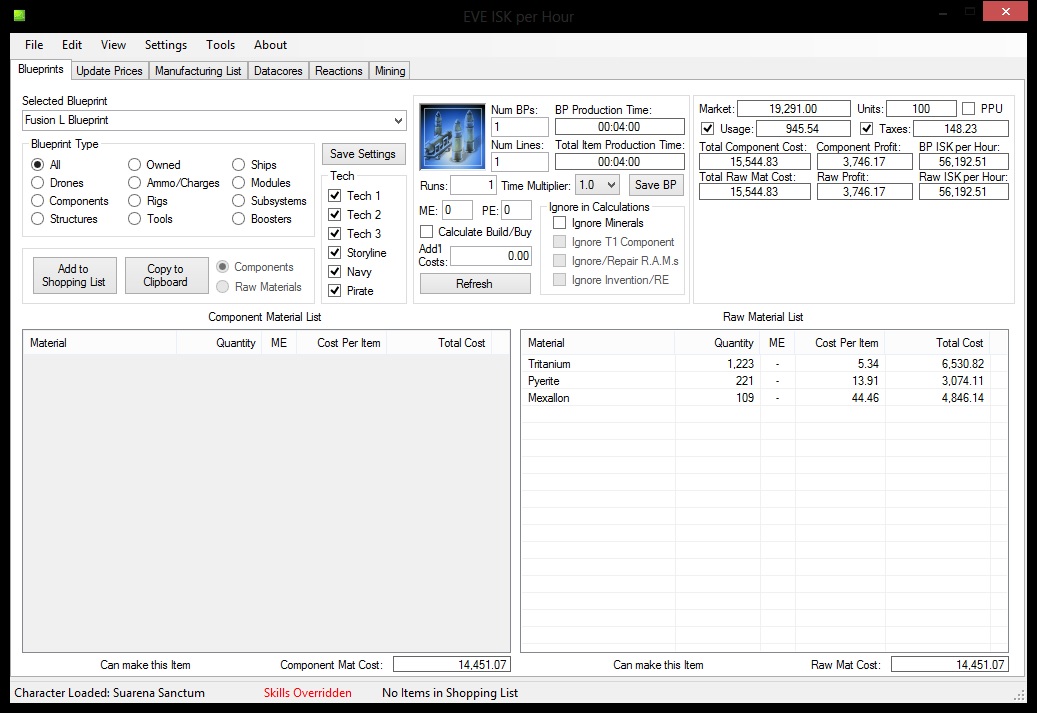
Task: Open the Tools menu
Action: (220, 45)
